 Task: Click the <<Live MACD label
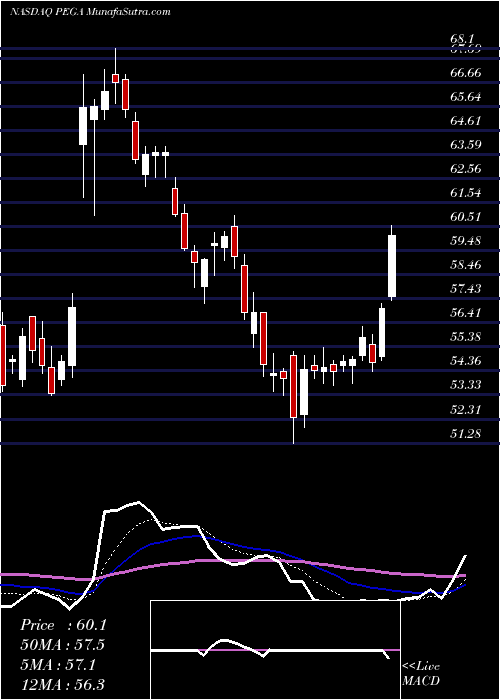click(421, 673)
